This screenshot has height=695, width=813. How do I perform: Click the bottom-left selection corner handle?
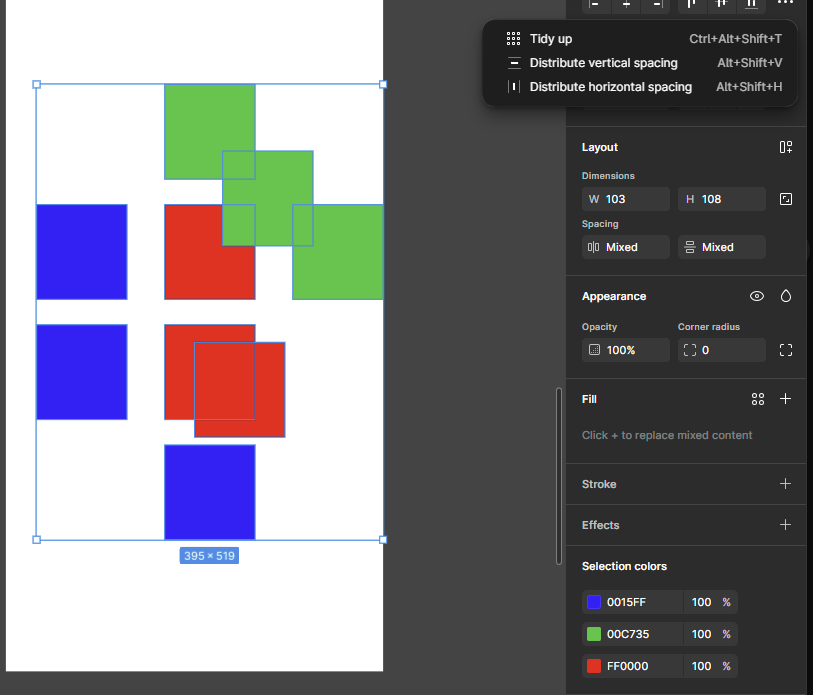tap(36, 540)
